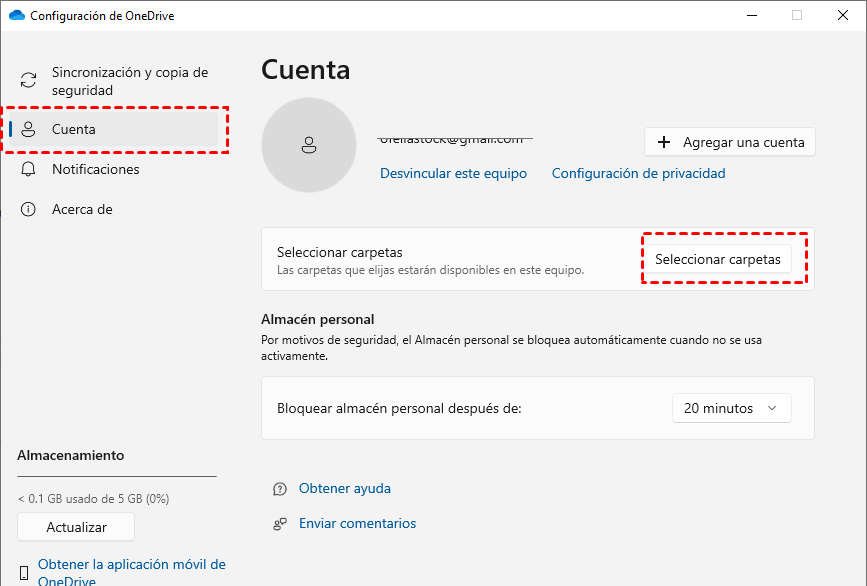This screenshot has width=867, height=586.
Task: Click Desvincular este equipo link
Action: (x=453, y=174)
